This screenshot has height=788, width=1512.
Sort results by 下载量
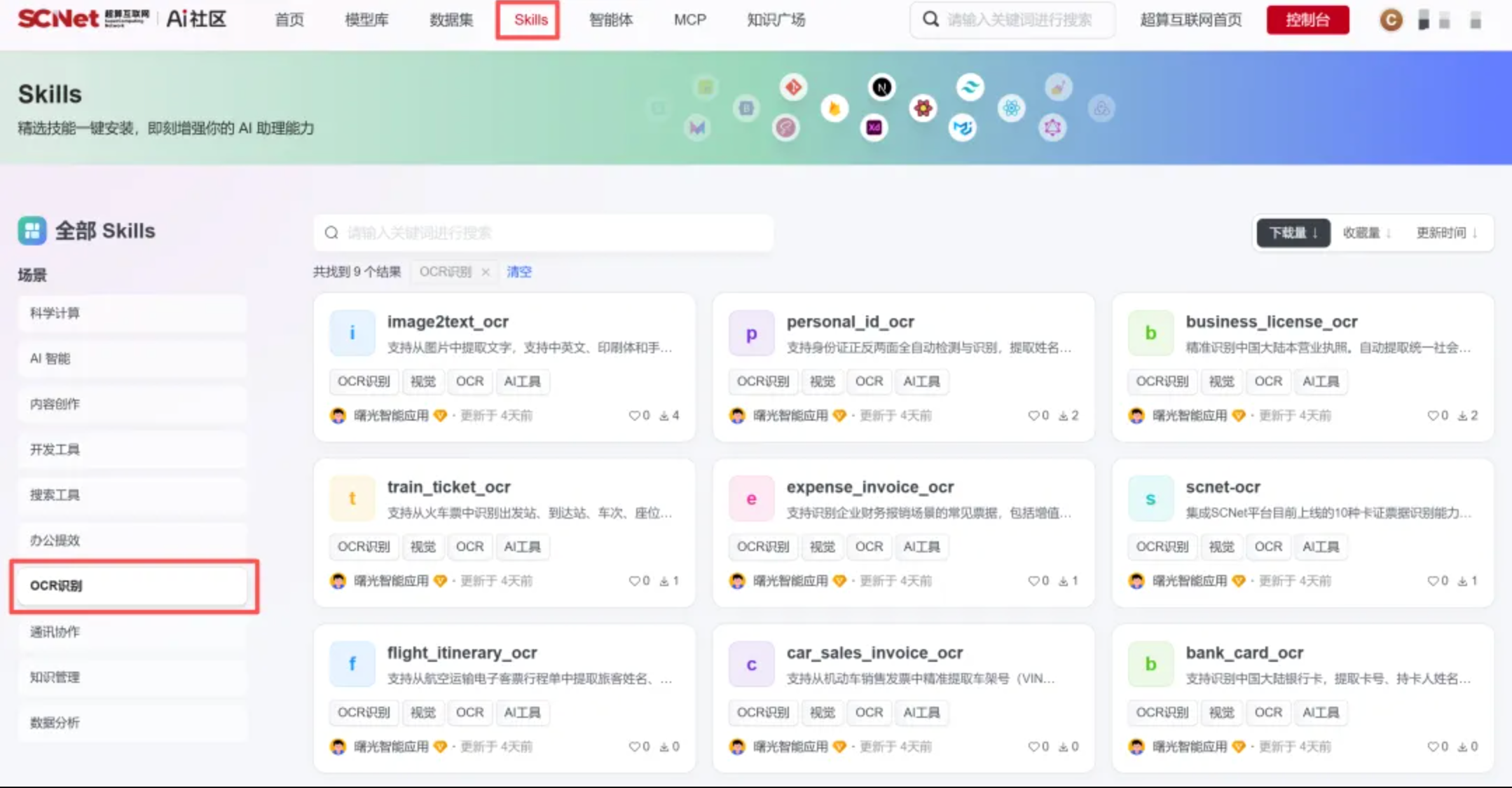(1293, 233)
